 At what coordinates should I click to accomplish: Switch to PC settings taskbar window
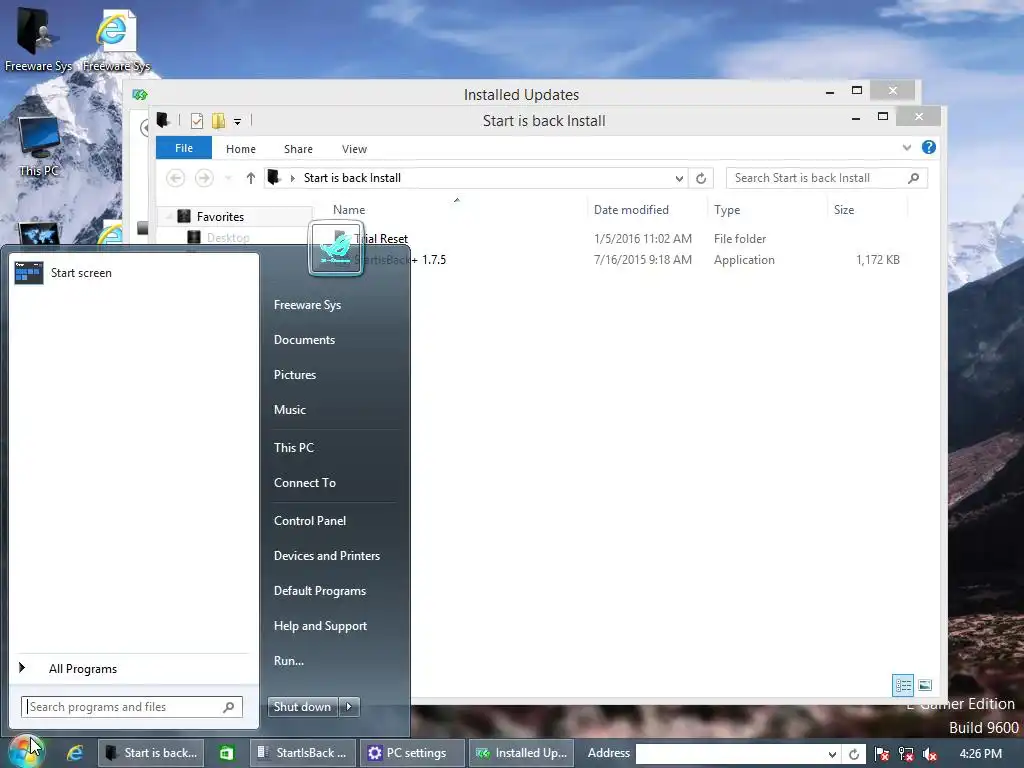click(411, 753)
